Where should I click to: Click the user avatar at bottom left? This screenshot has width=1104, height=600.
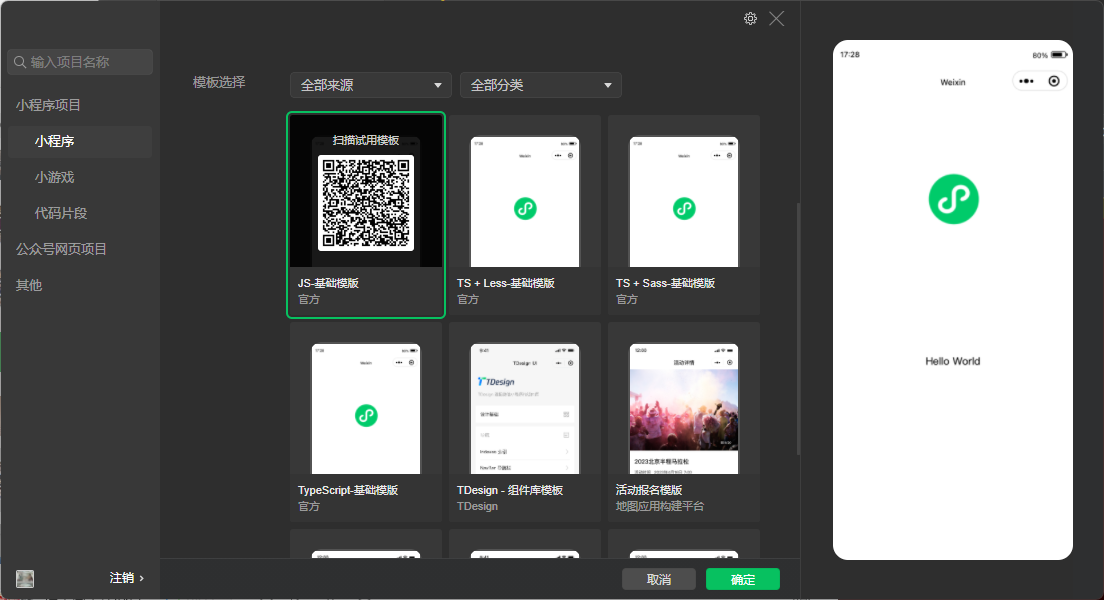tap(25, 579)
